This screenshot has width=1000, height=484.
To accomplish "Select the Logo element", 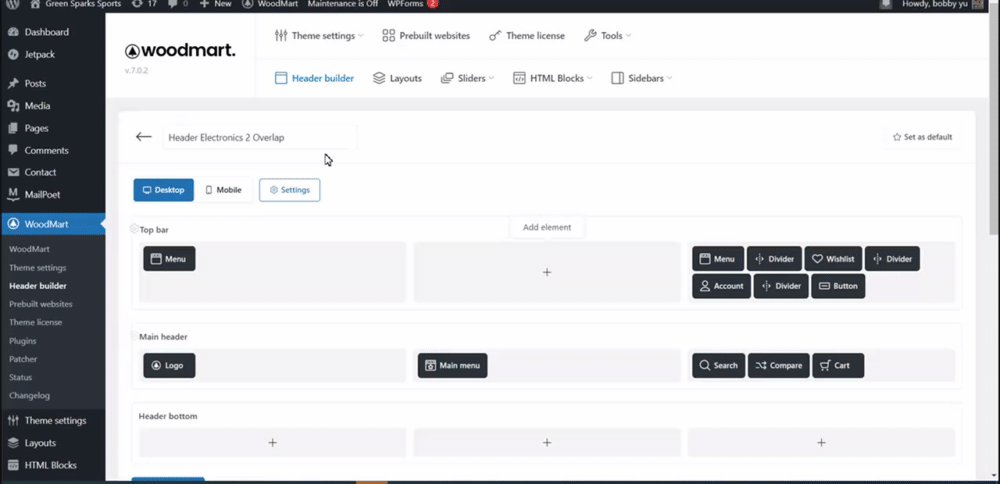I will [x=169, y=365].
